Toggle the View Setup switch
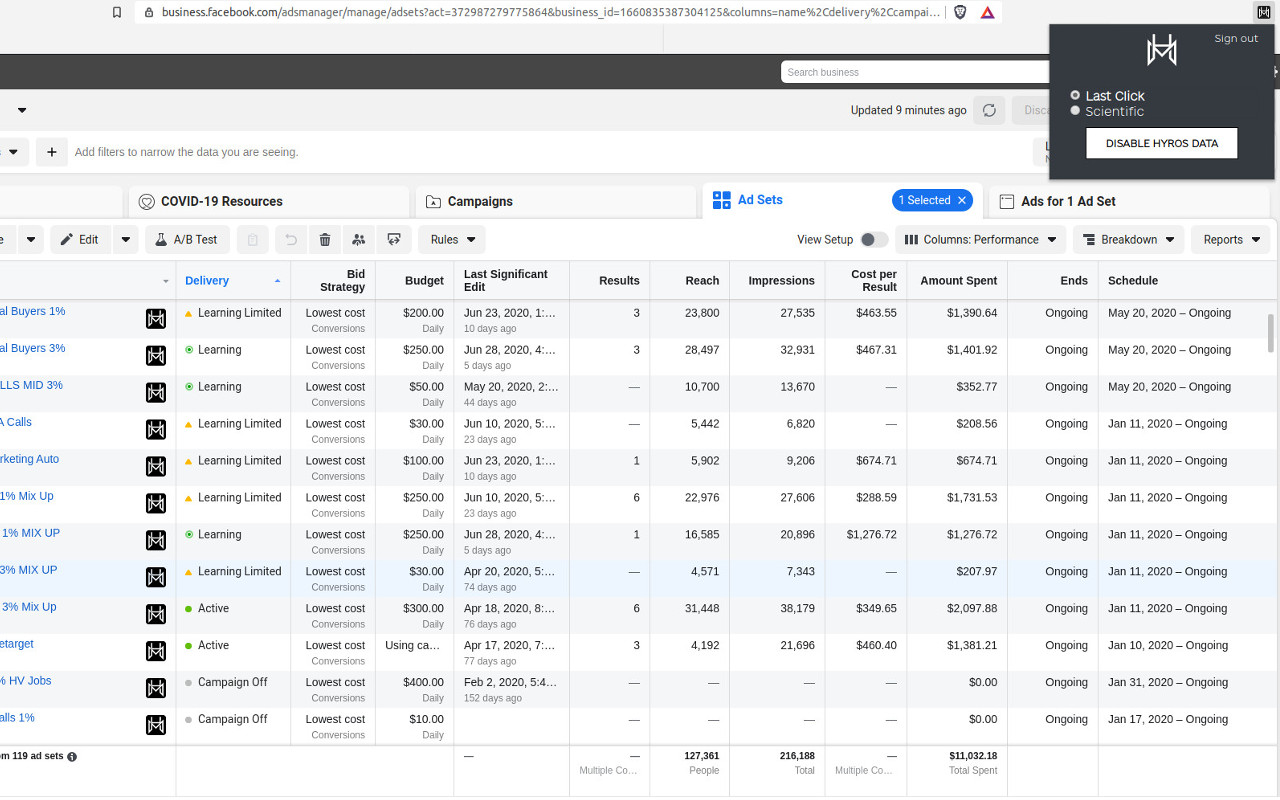The width and height of the screenshot is (1280, 800). click(x=873, y=240)
